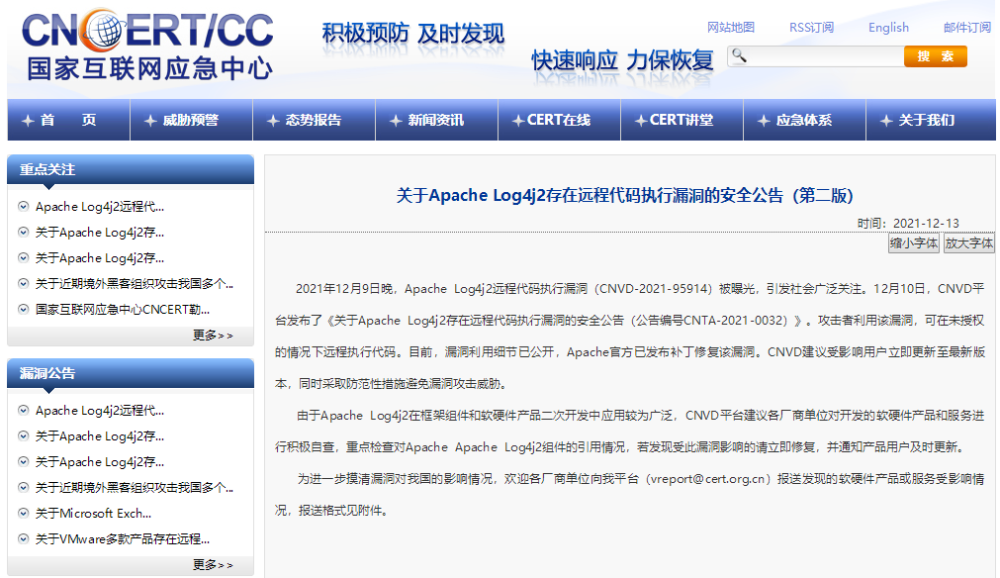Open the 新闻资讯 menu
Image resolution: width=1000 pixels, height=578 pixels.
pos(436,120)
